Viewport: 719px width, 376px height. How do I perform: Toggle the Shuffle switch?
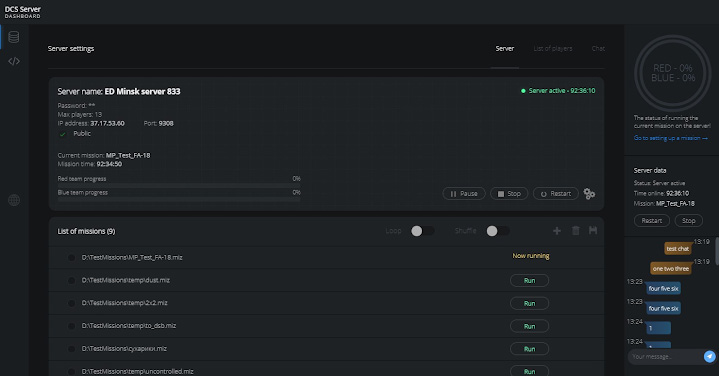click(498, 231)
